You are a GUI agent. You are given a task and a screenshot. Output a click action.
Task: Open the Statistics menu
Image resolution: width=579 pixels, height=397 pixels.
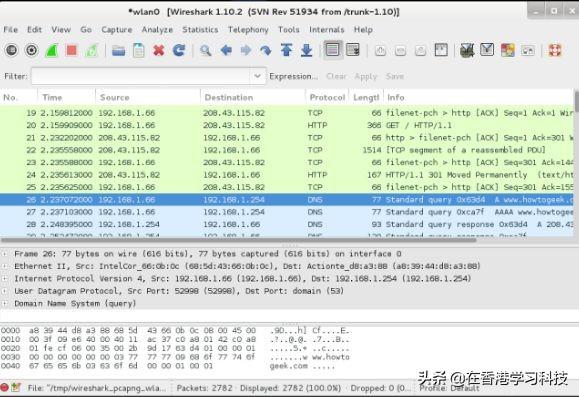click(x=200, y=30)
